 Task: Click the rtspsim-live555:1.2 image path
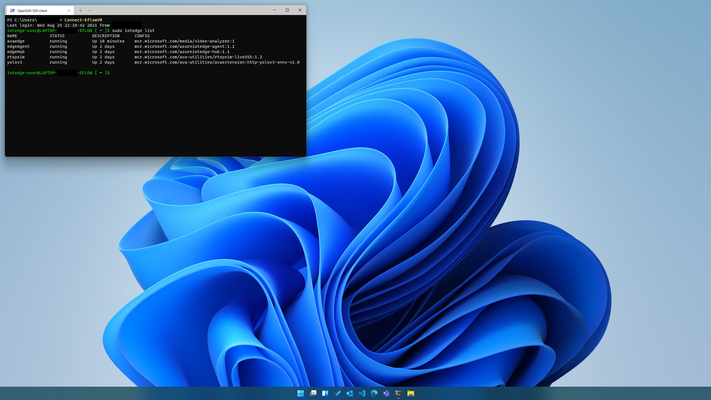click(198, 57)
